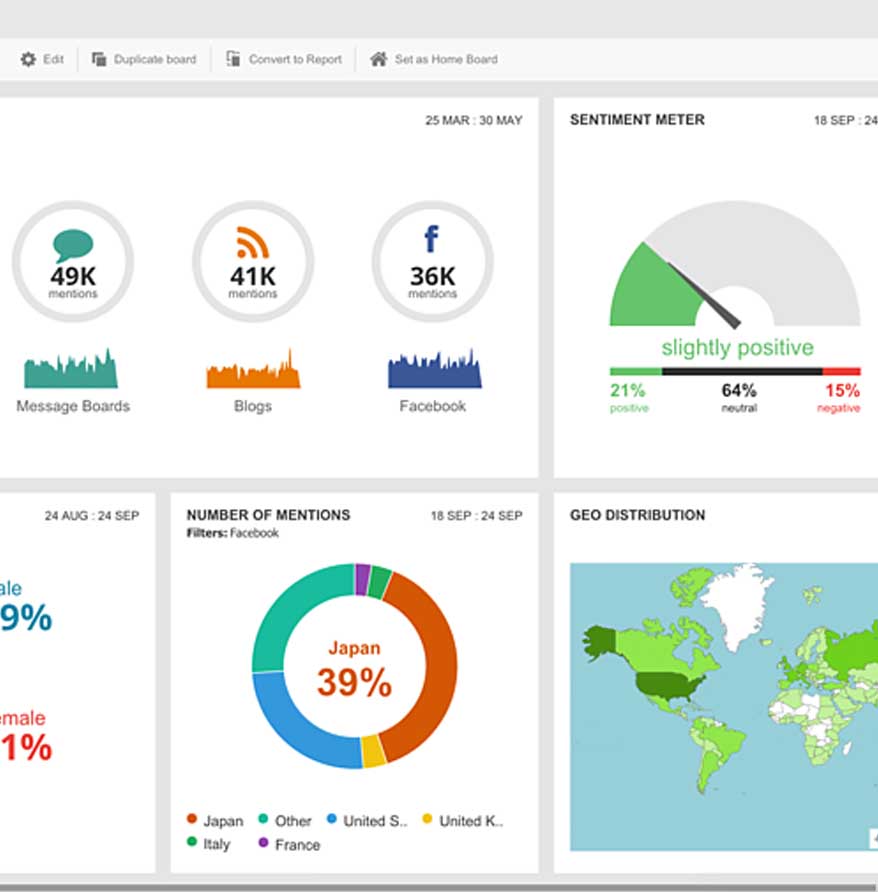This screenshot has height=892, width=878.
Task: Open the 24 AUG : 24 SEP date range
Action: pyautogui.click(x=92, y=516)
